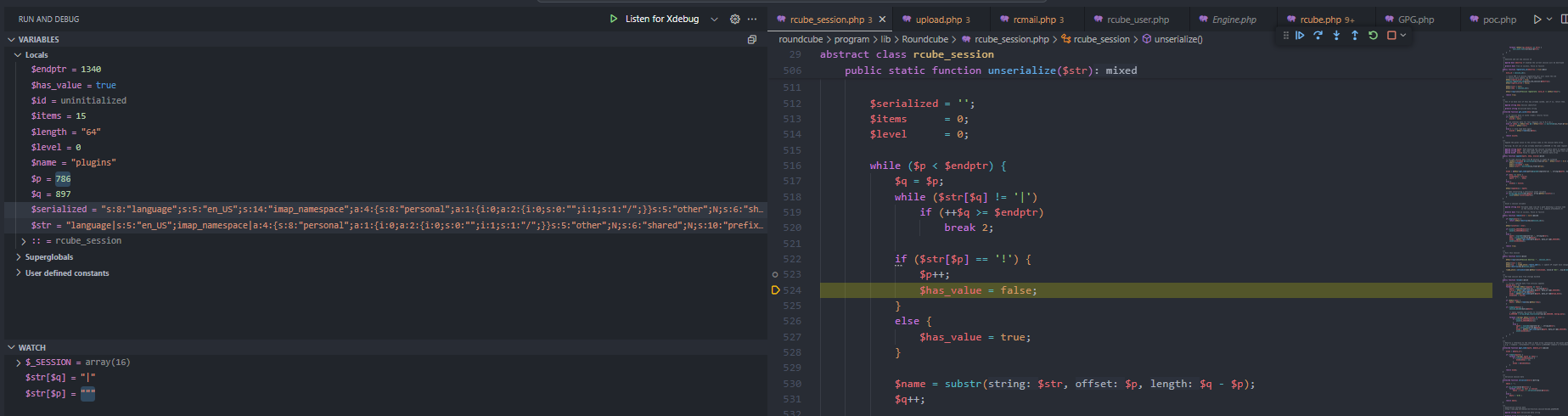
Task: Click the code minimap to jump
Action: [1528, 212]
